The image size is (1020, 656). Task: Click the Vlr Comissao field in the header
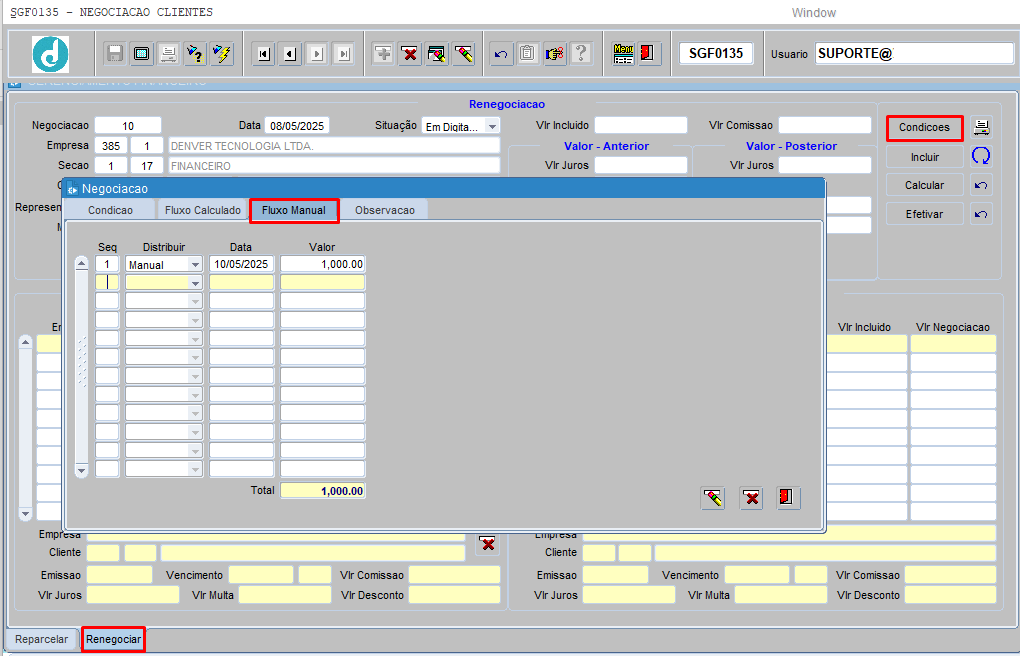(824, 126)
